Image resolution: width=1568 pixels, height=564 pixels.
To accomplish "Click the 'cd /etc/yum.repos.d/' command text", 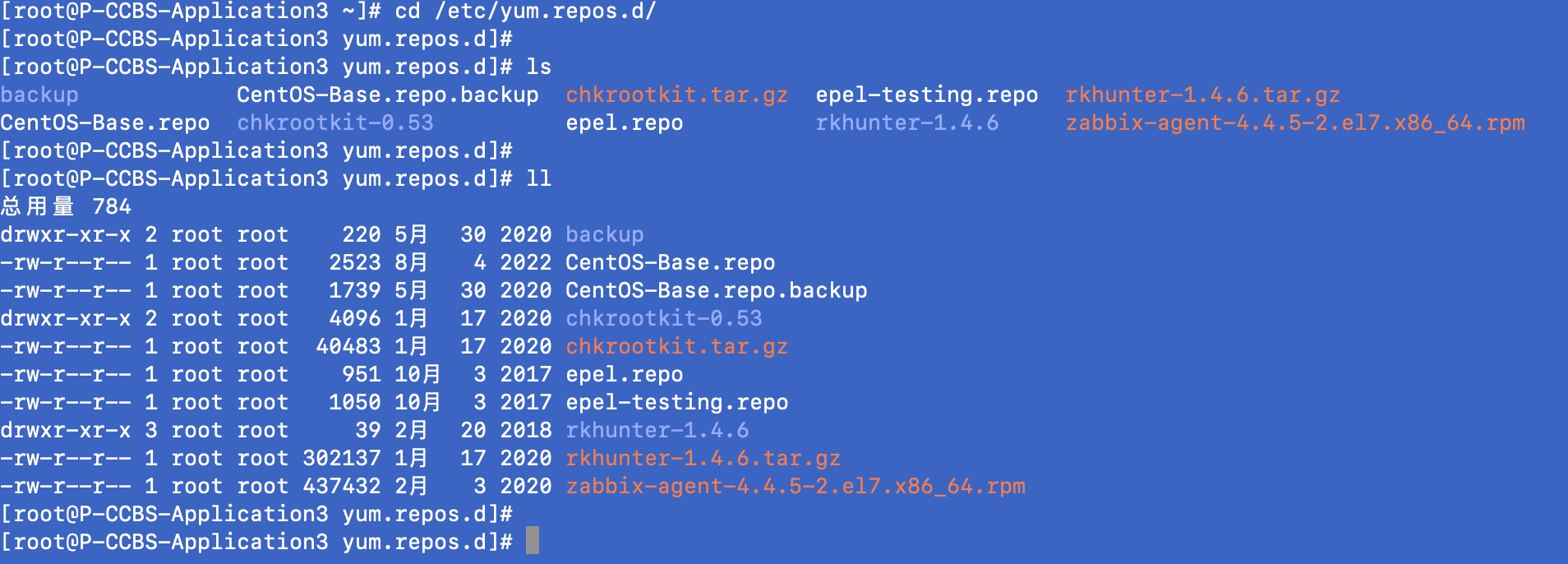I will 526,12.
